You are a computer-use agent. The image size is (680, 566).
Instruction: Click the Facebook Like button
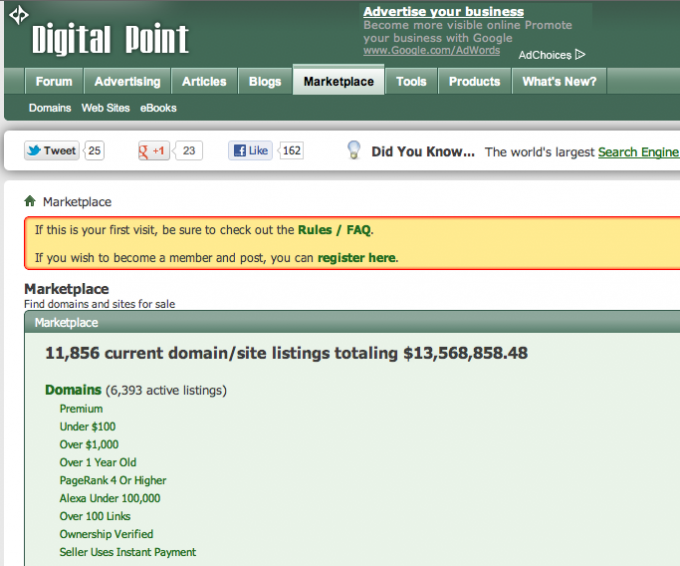tap(250, 150)
